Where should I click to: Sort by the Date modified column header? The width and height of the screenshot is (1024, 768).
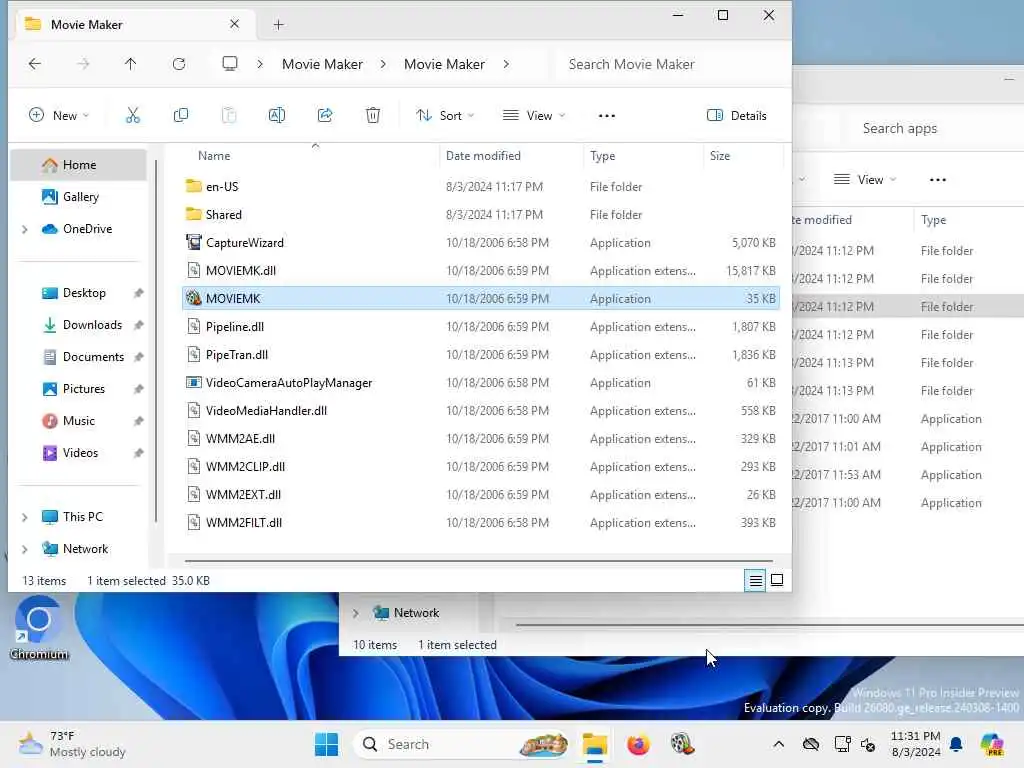point(483,156)
